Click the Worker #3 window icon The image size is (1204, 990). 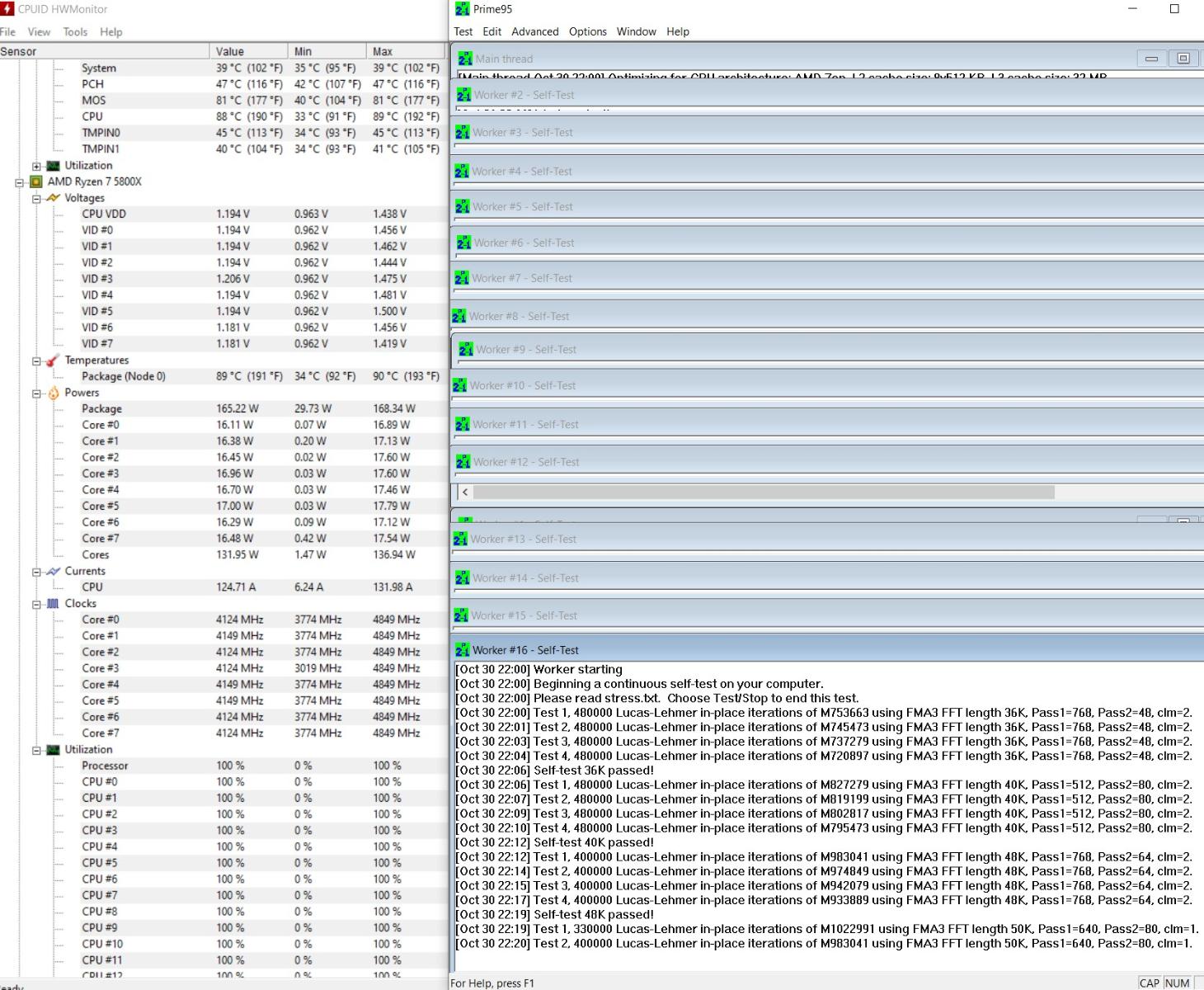point(463,132)
